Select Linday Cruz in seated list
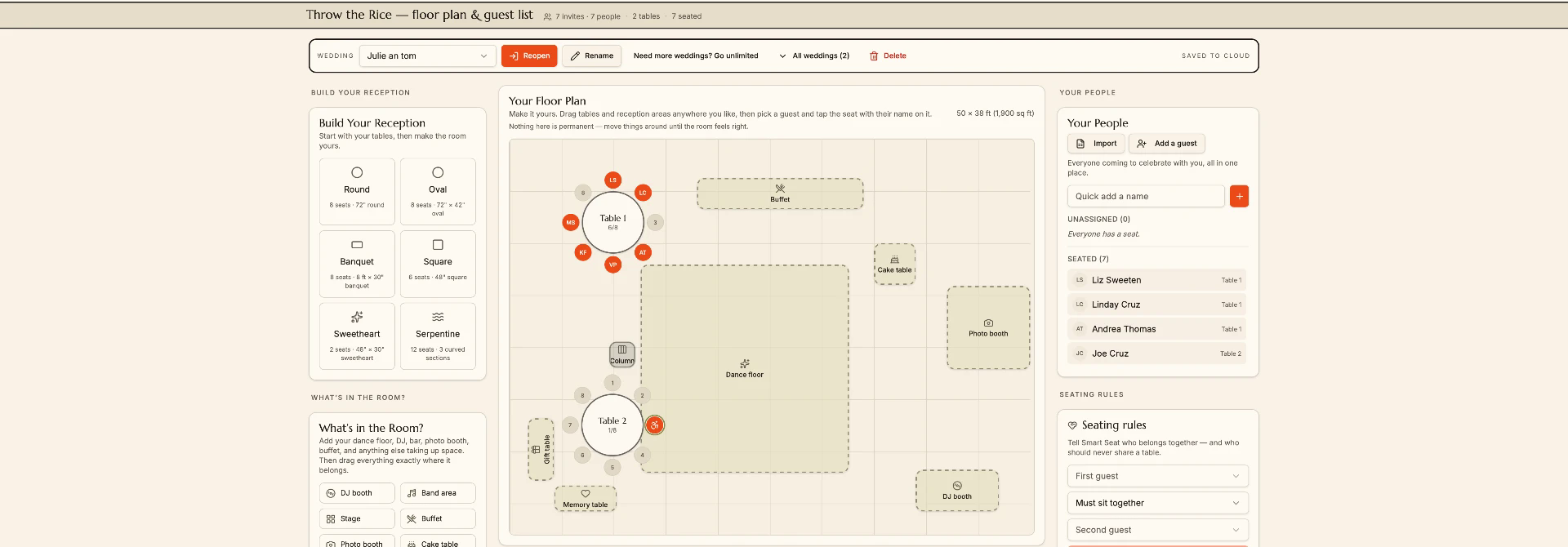 tap(1158, 305)
